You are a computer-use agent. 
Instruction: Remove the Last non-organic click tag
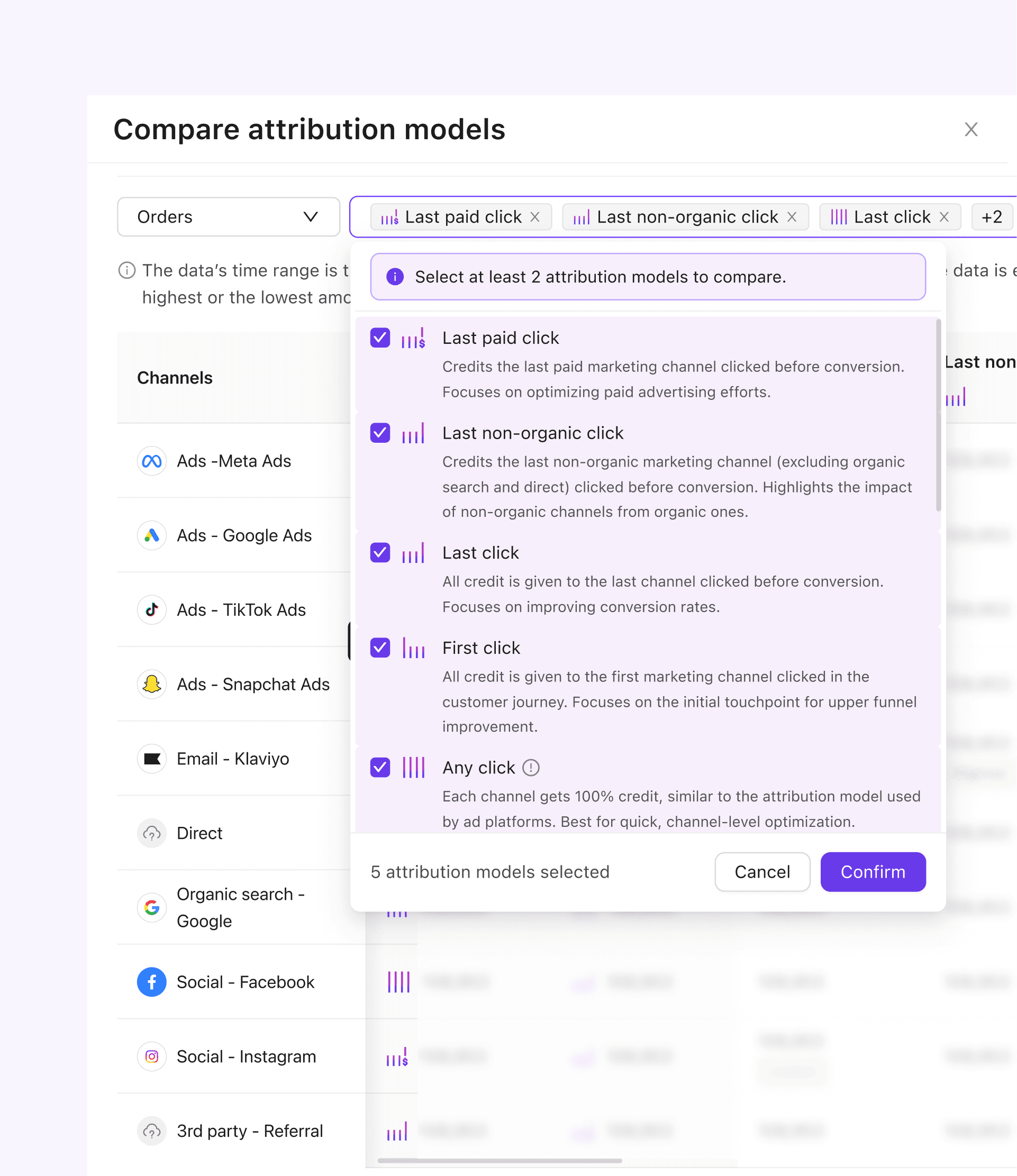(792, 217)
